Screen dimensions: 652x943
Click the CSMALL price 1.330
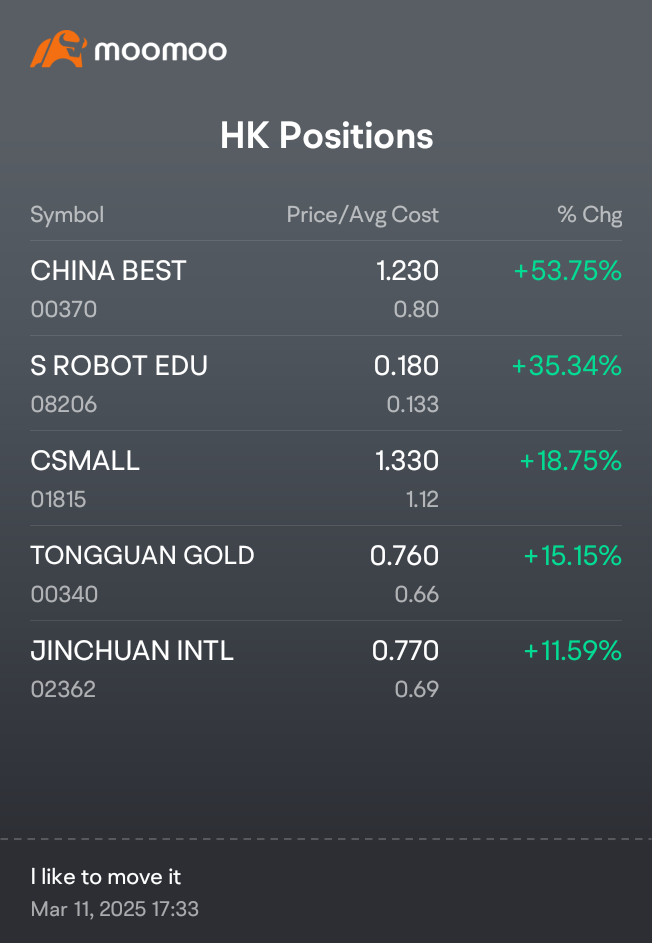(407, 461)
